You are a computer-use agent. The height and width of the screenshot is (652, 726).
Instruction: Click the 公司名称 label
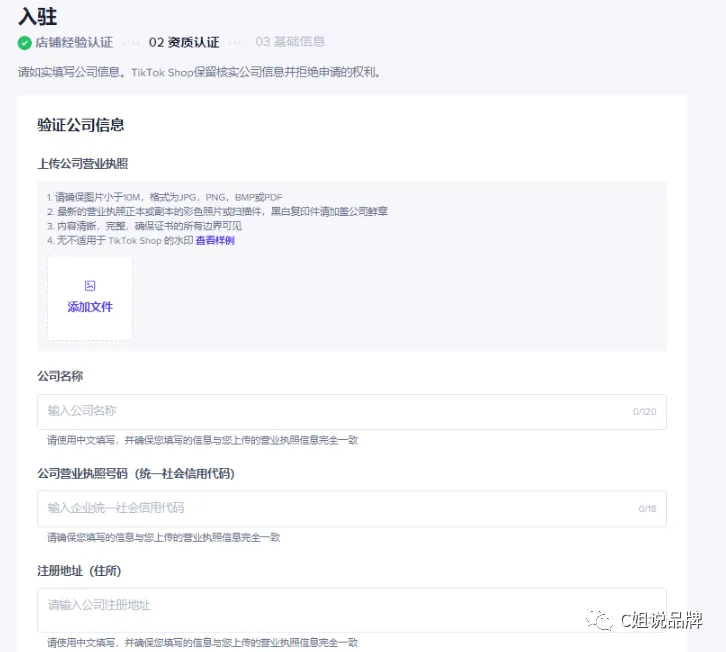(x=60, y=376)
